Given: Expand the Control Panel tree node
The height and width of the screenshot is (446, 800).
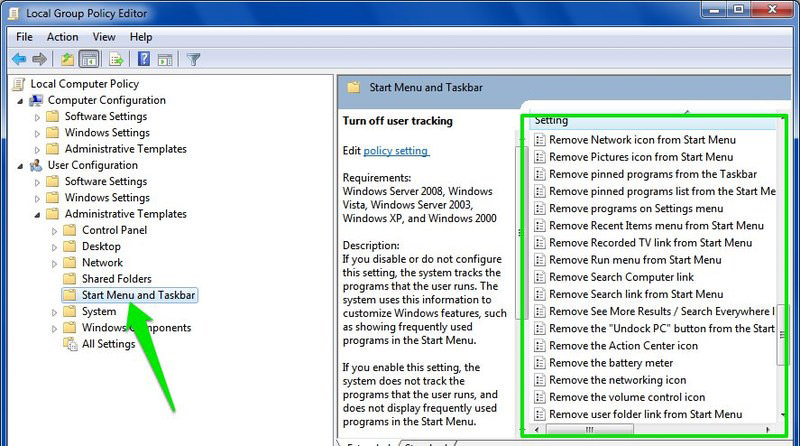Looking at the screenshot, I should pos(55,231).
